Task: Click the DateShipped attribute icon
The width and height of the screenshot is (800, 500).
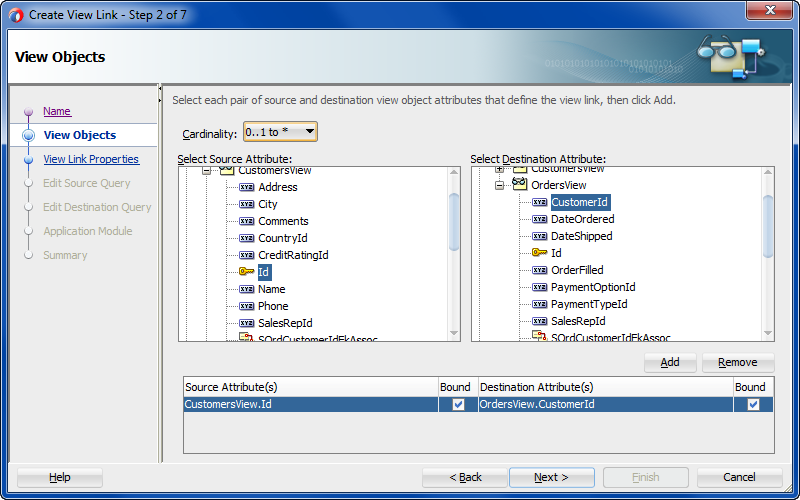Action: click(x=539, y=236)
